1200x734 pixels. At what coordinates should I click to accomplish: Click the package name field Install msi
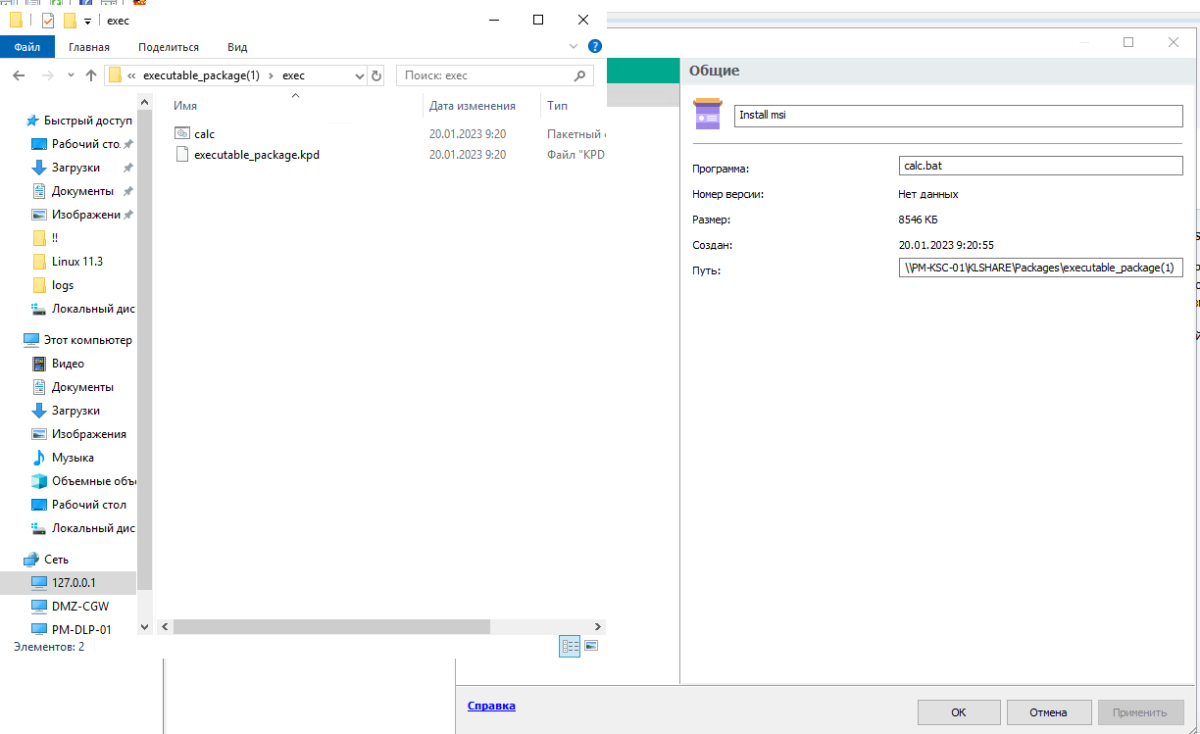point(958,115)
